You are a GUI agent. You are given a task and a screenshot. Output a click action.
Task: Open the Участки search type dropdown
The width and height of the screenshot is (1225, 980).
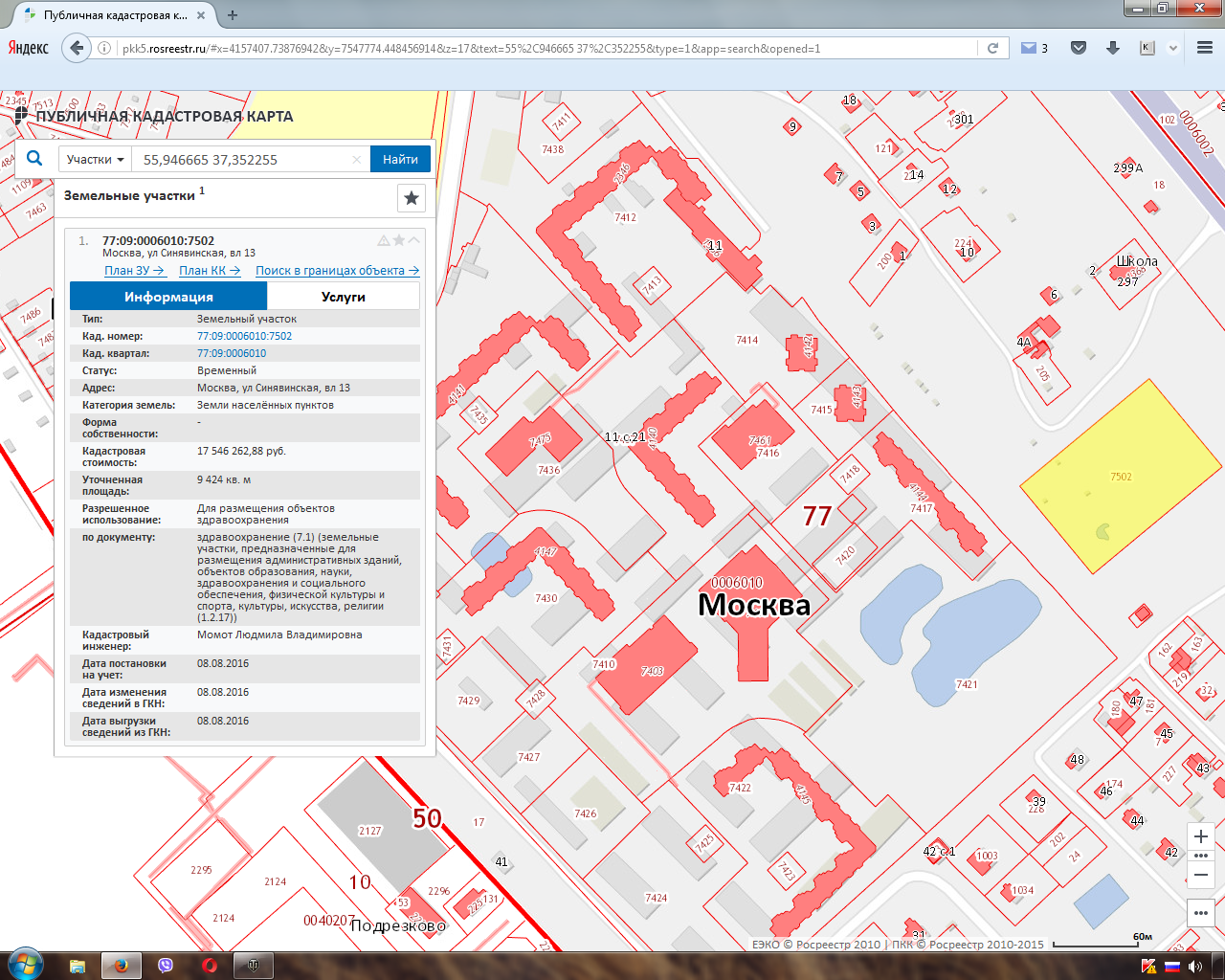[95, 160]
